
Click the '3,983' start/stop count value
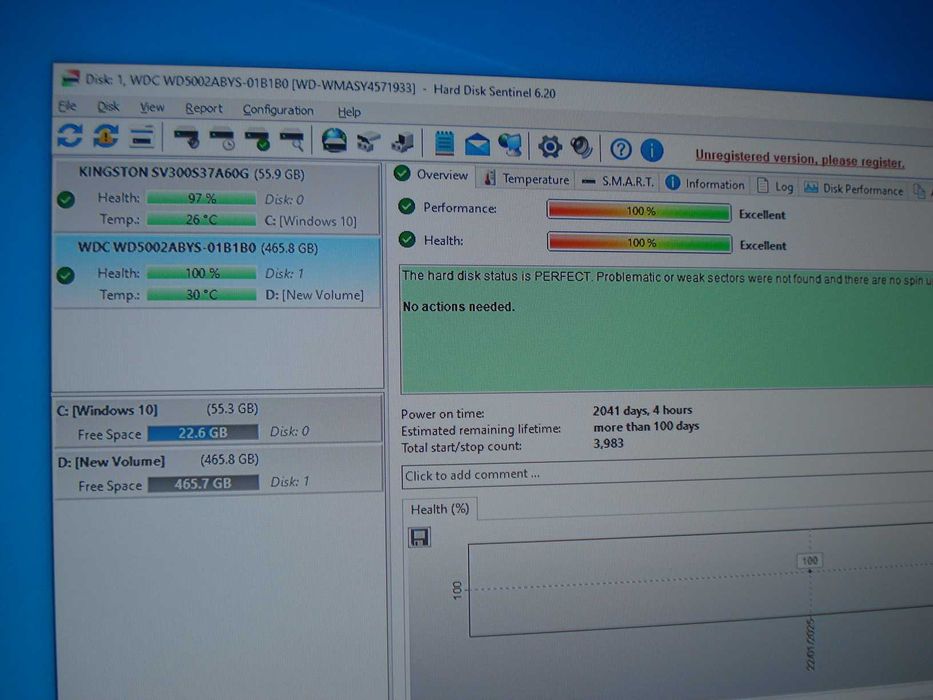click(608, 443)
